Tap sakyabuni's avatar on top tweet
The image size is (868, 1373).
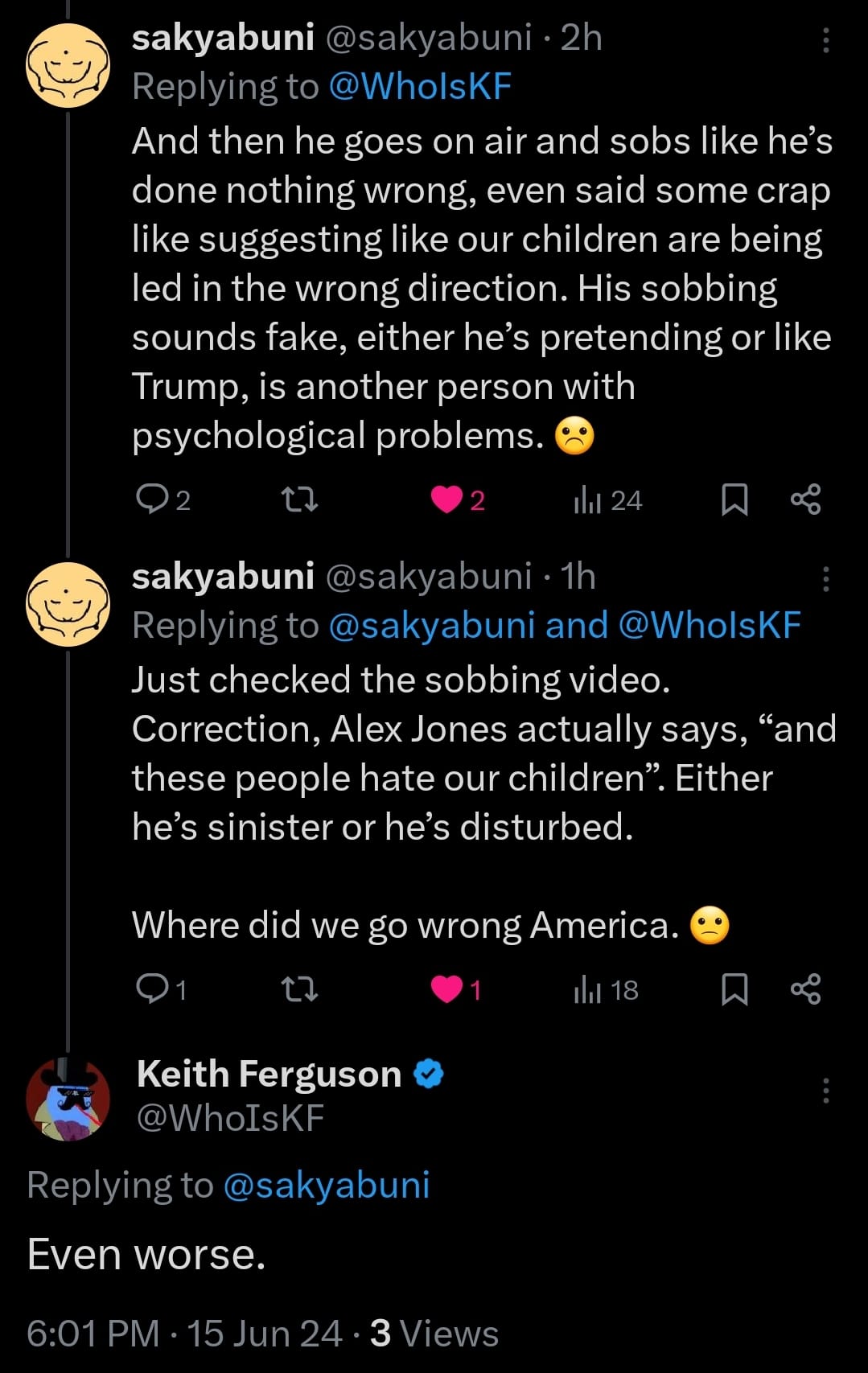68,66
